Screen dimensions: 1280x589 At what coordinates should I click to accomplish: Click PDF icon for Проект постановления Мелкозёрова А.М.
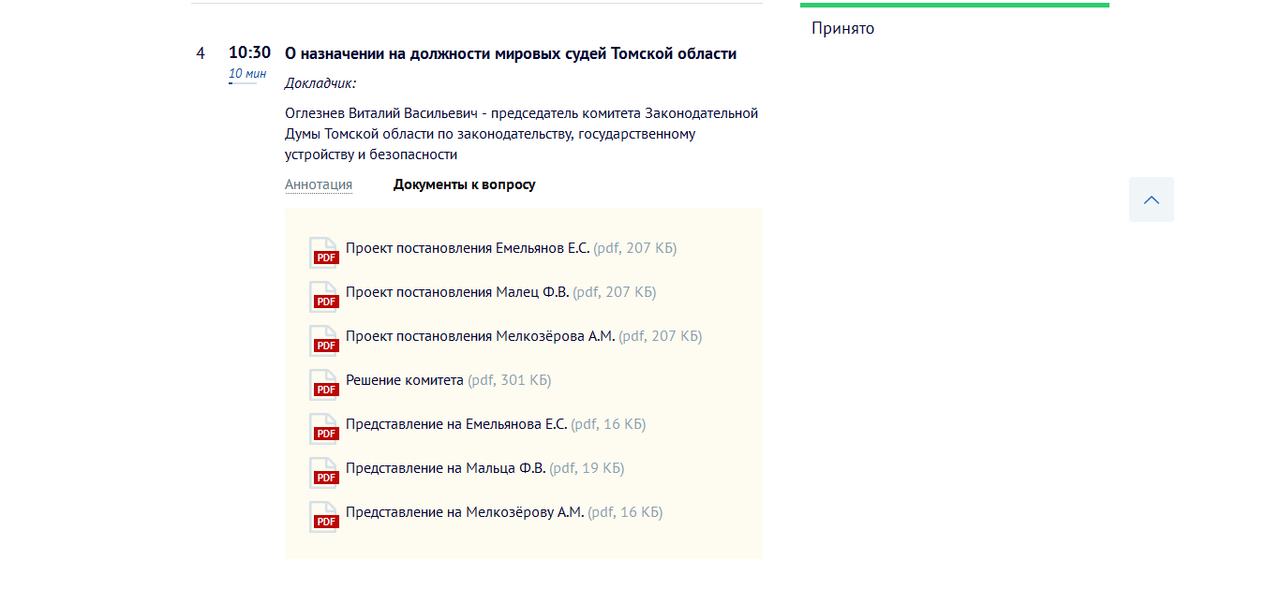tap(324, 340)
